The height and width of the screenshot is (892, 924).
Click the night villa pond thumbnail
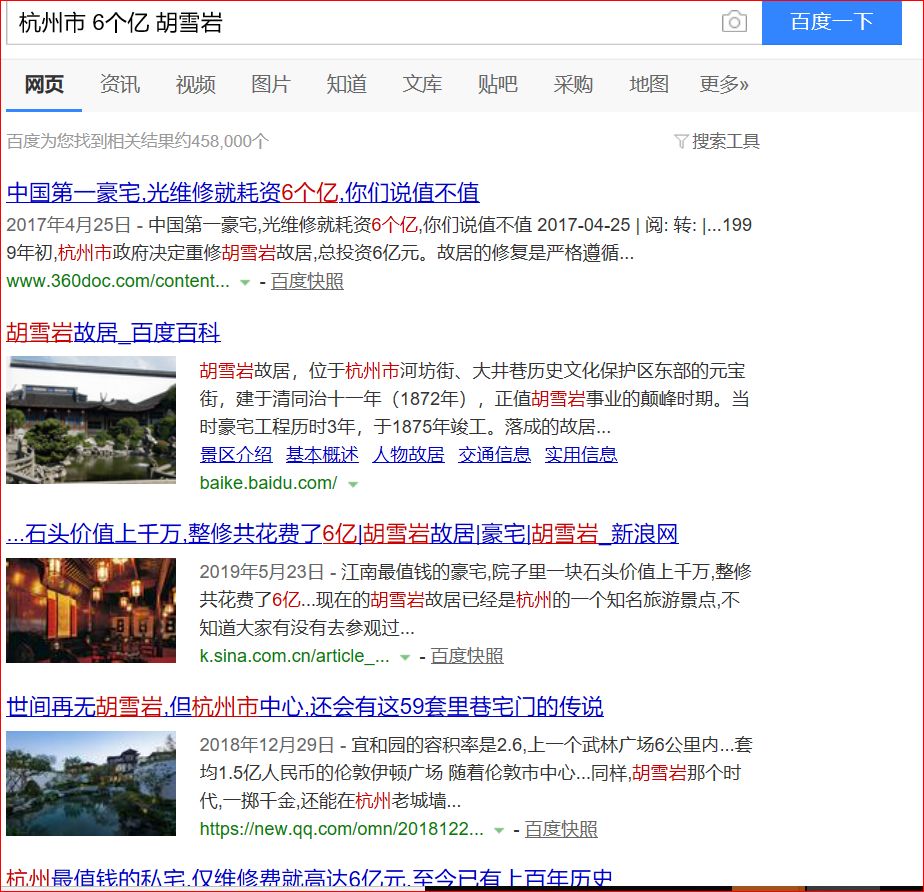91,784
